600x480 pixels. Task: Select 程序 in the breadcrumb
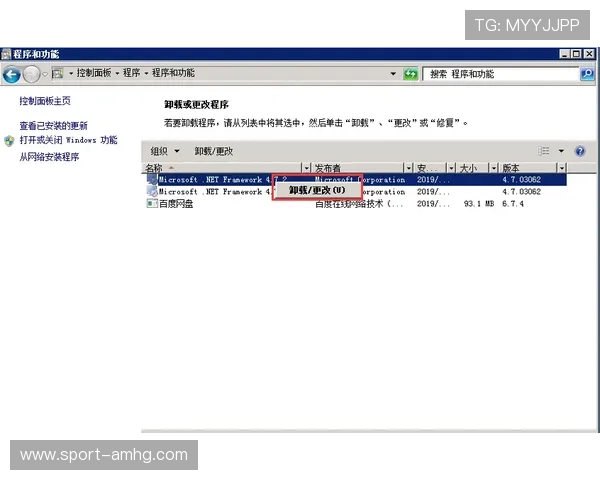[x=131, y=73]
